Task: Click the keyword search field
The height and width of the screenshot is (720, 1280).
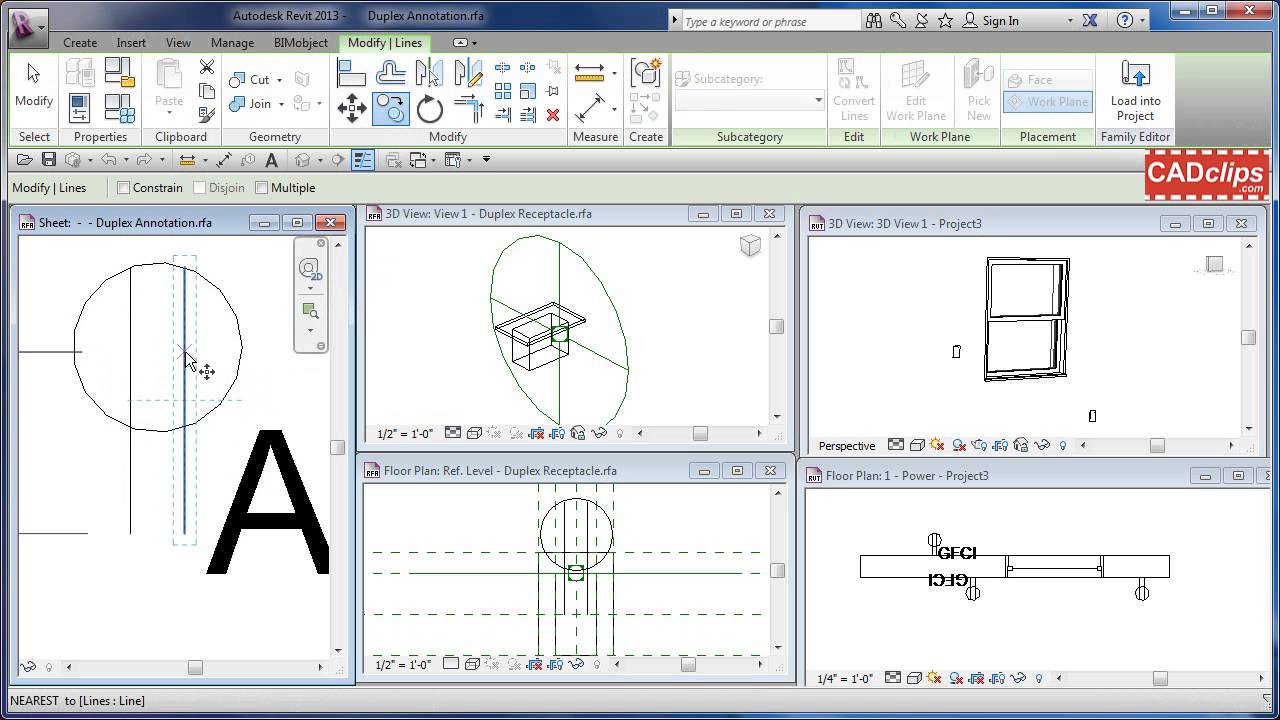Action: point(772,21)
